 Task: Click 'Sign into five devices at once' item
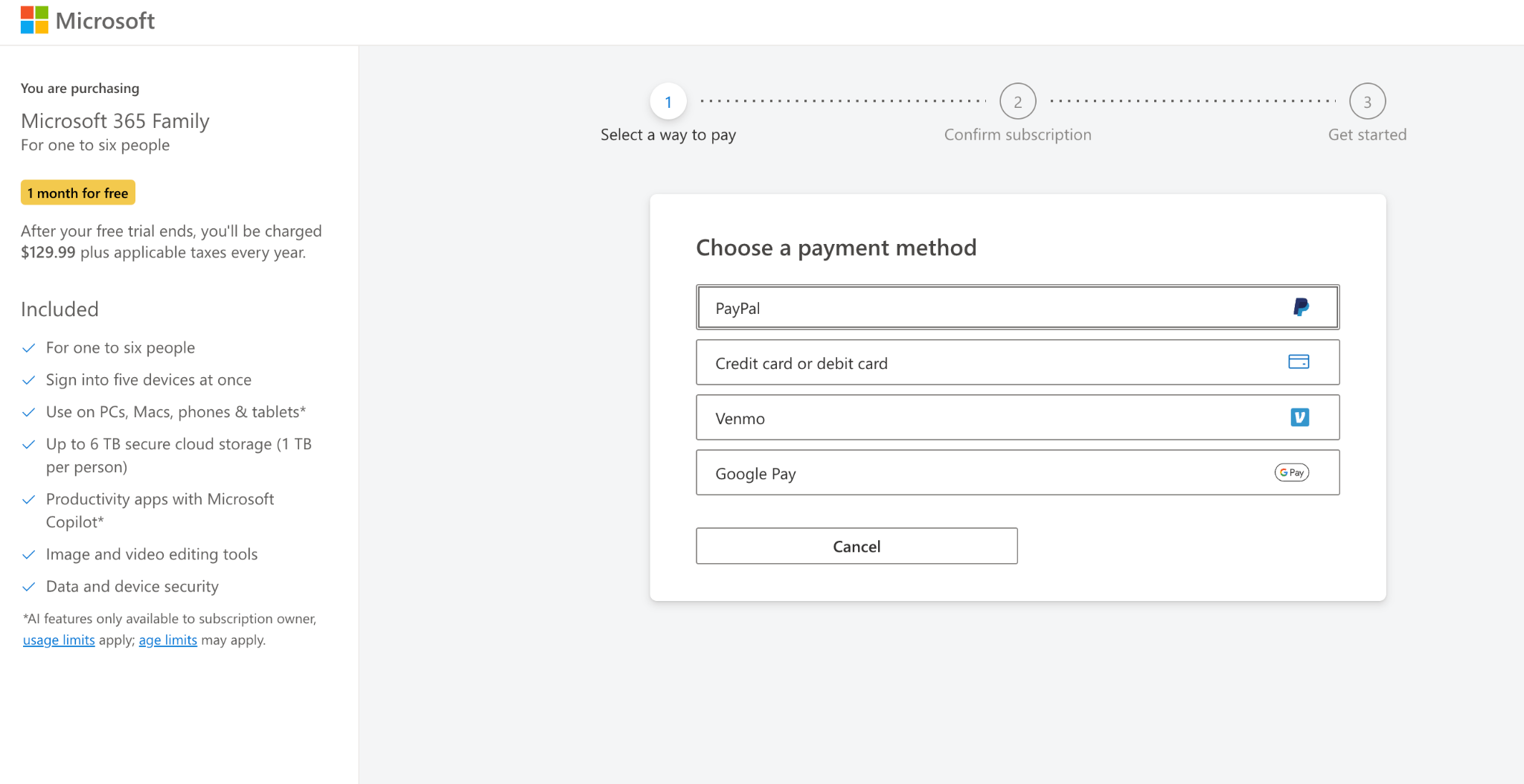149,379
